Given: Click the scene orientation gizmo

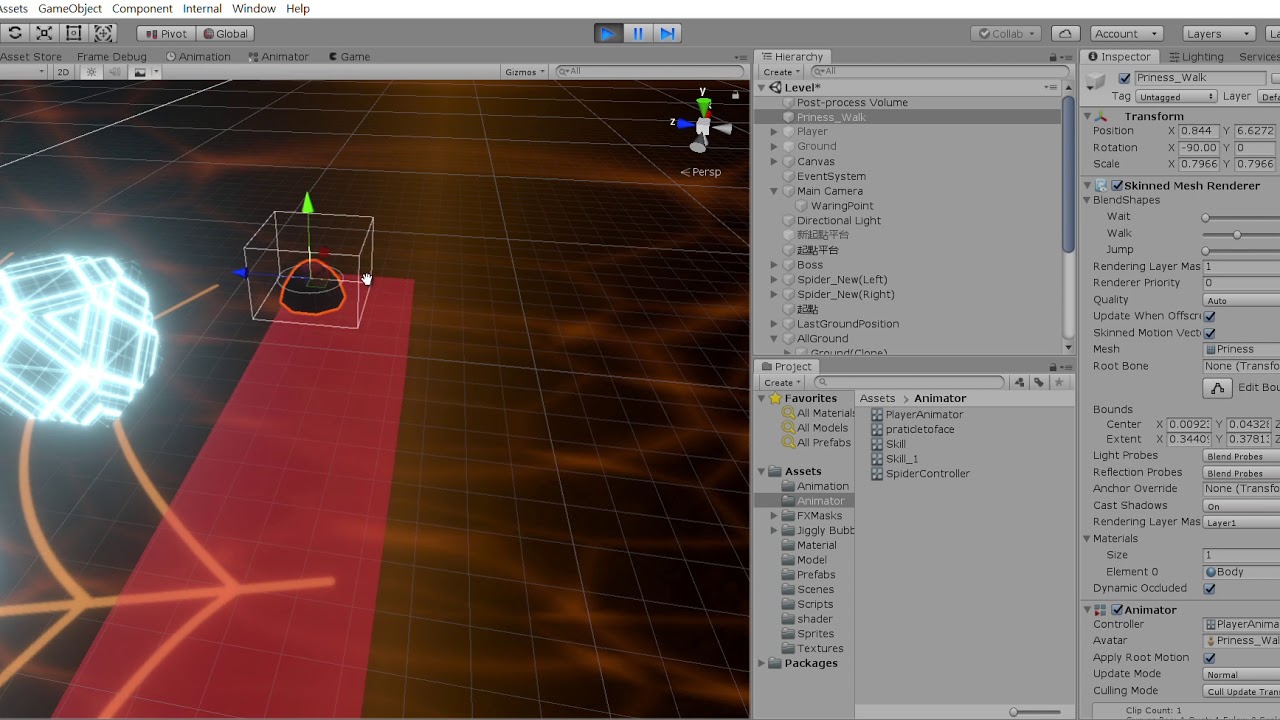Looking at the screenshot, I should click(x=702, y=125).
